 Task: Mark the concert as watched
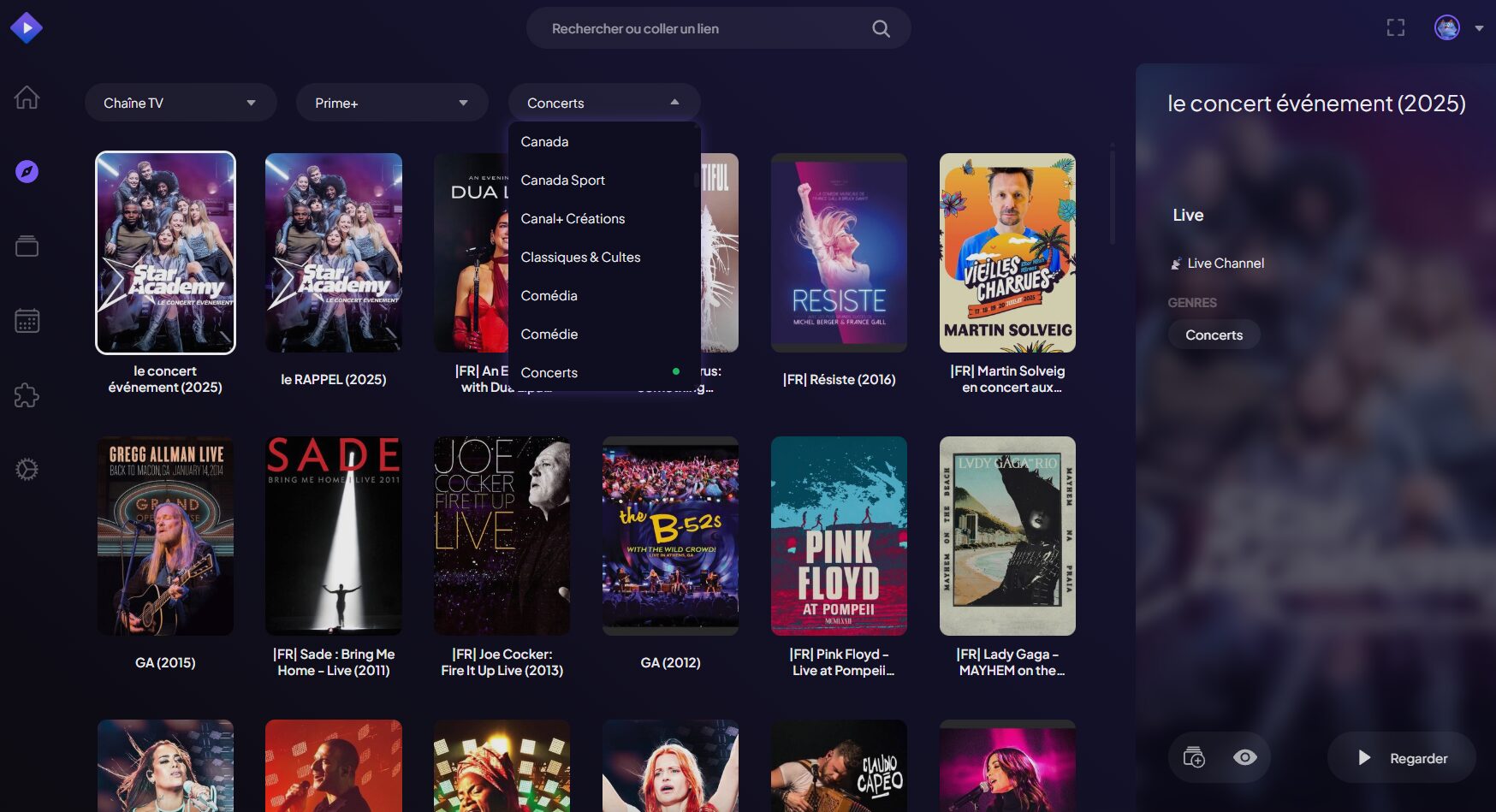coord(1245,757)
